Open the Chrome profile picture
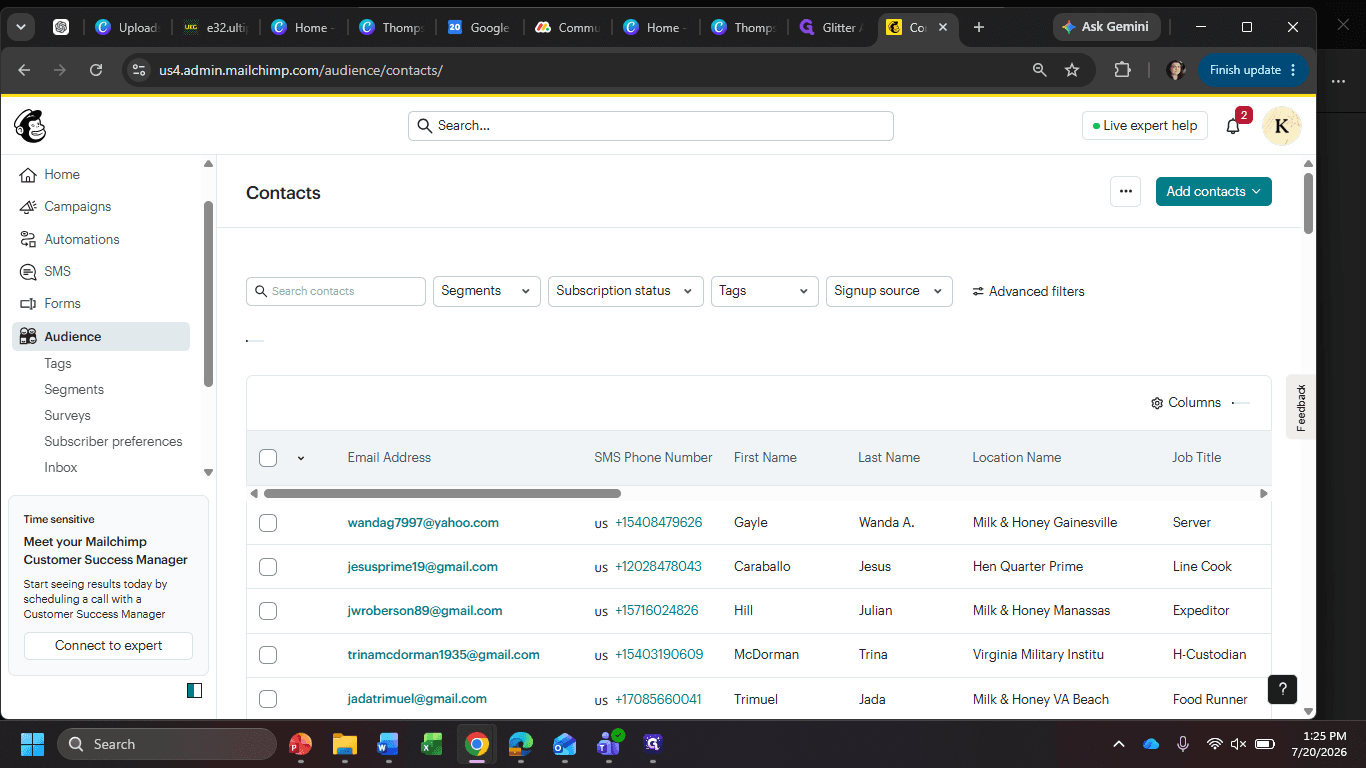The height and width of the screenshot is (768, 1366). [x=1176, y=70]
